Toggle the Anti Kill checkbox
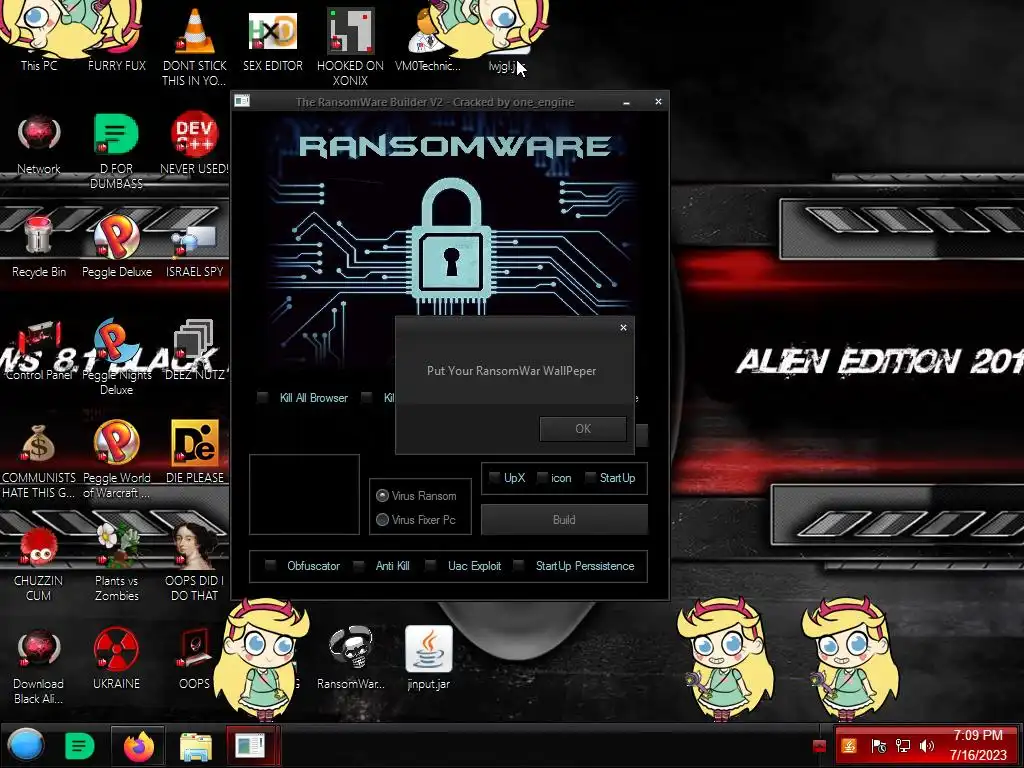Image resolution: width=1024 pixels, height=768 pixels. tap(359, 566)
